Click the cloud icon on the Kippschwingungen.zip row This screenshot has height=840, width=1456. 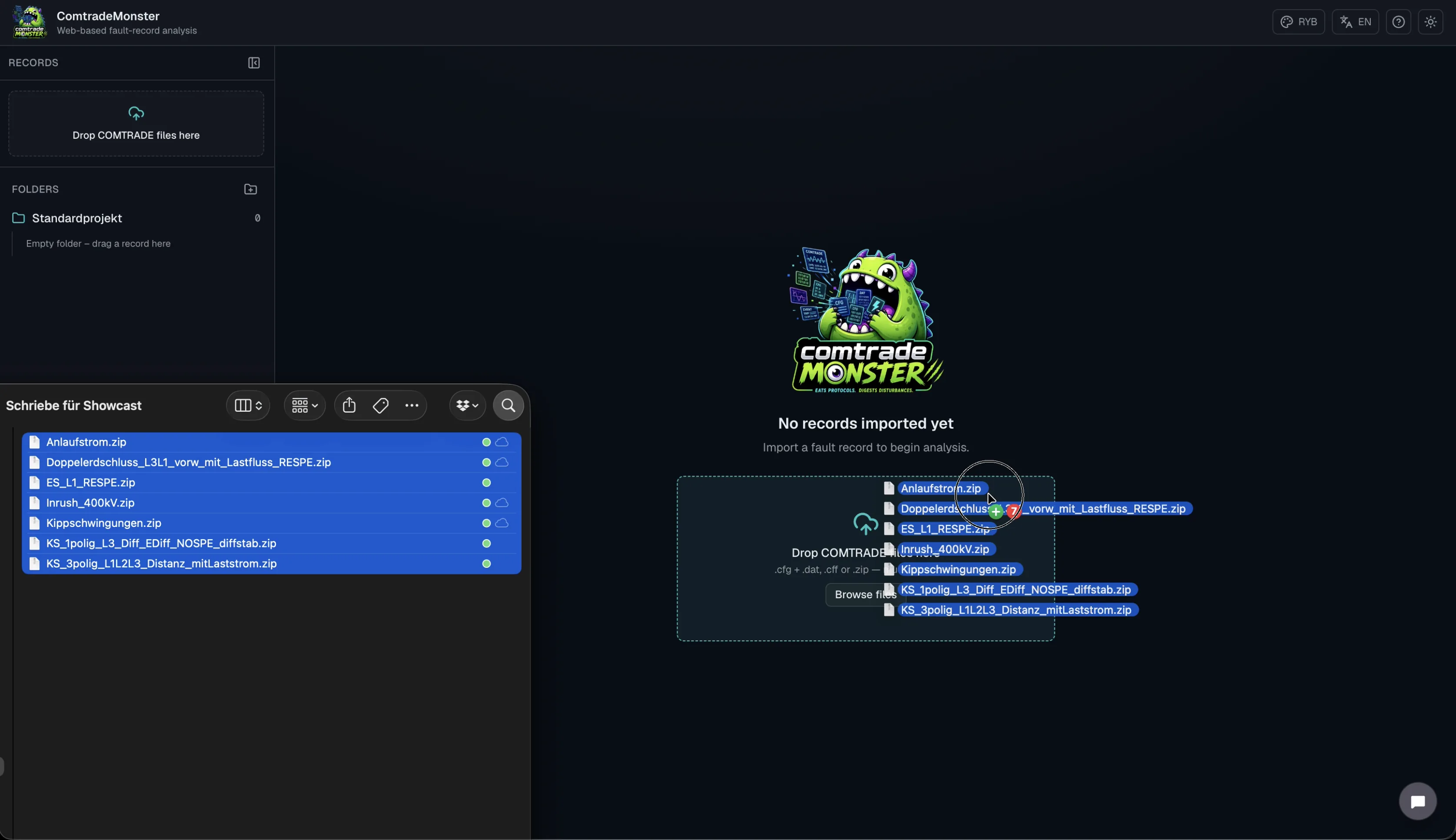pos(502,523)
